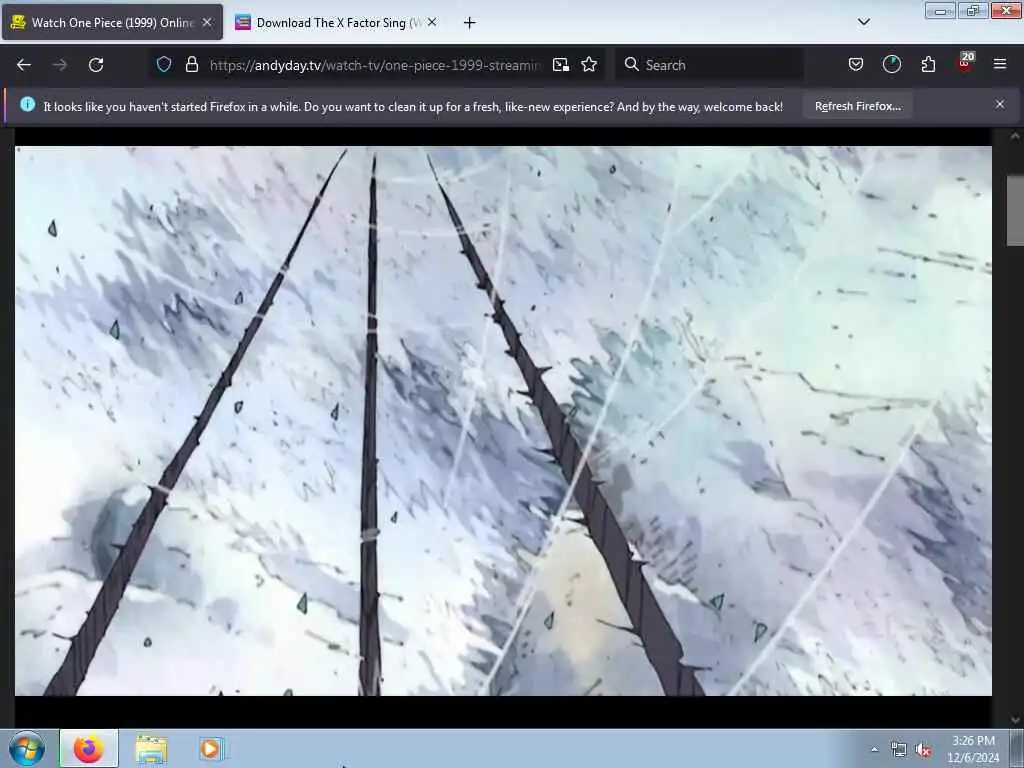Close the Watch One Piece tab
Image resolution: width=1024 pixels, height=768 pixels.
coord(207,22)
